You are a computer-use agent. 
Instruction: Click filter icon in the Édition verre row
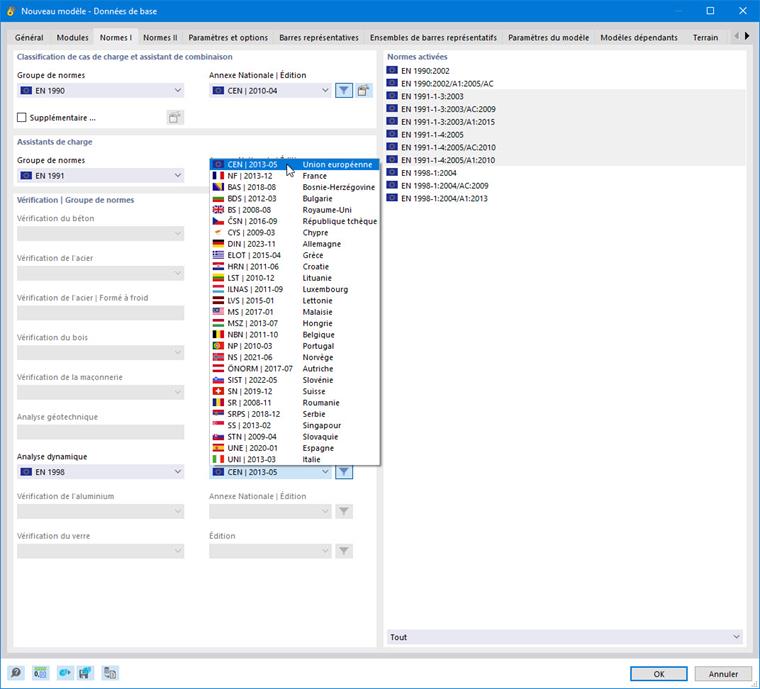(344, 551)
